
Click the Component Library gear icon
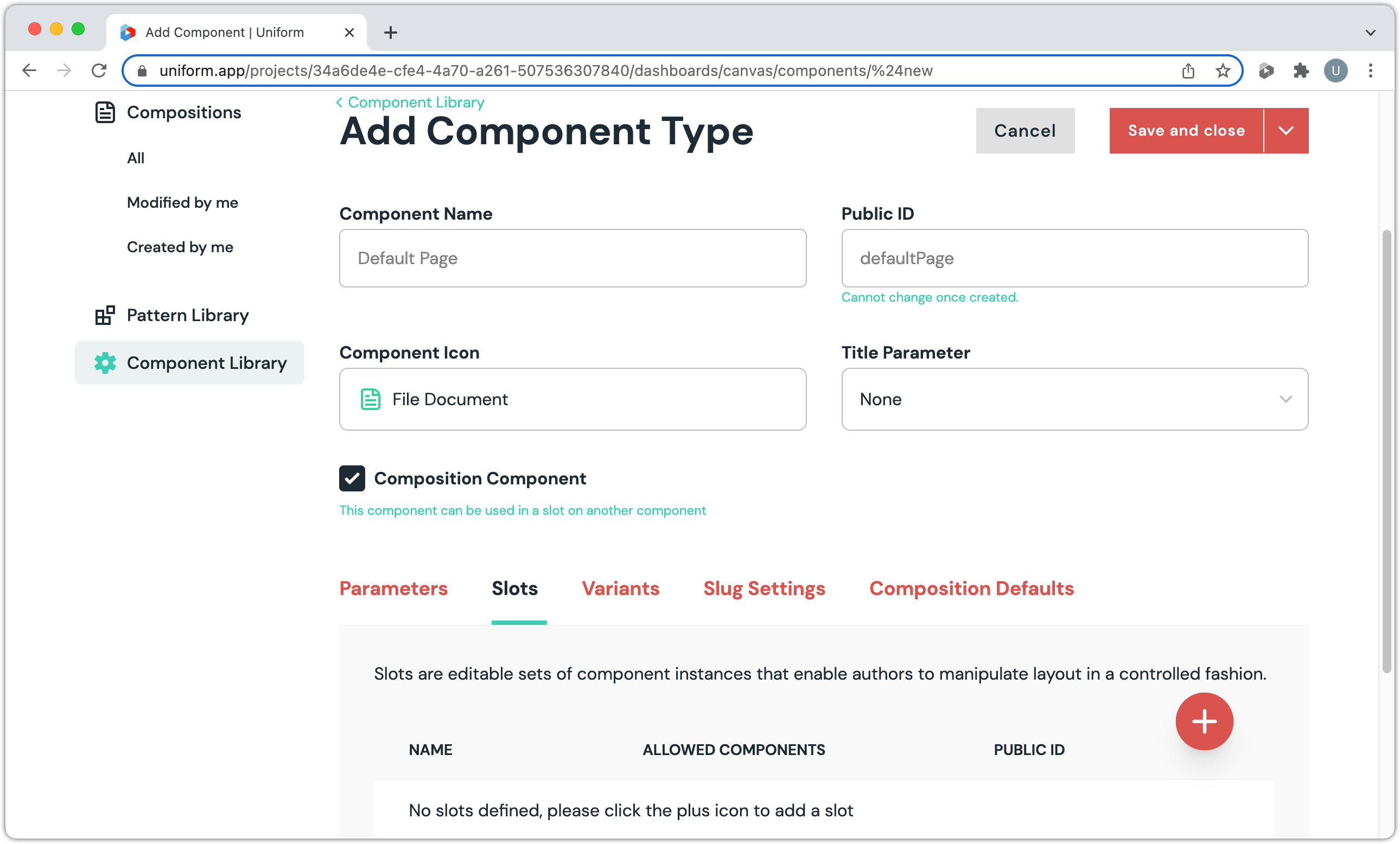click(x=105, y=363)
